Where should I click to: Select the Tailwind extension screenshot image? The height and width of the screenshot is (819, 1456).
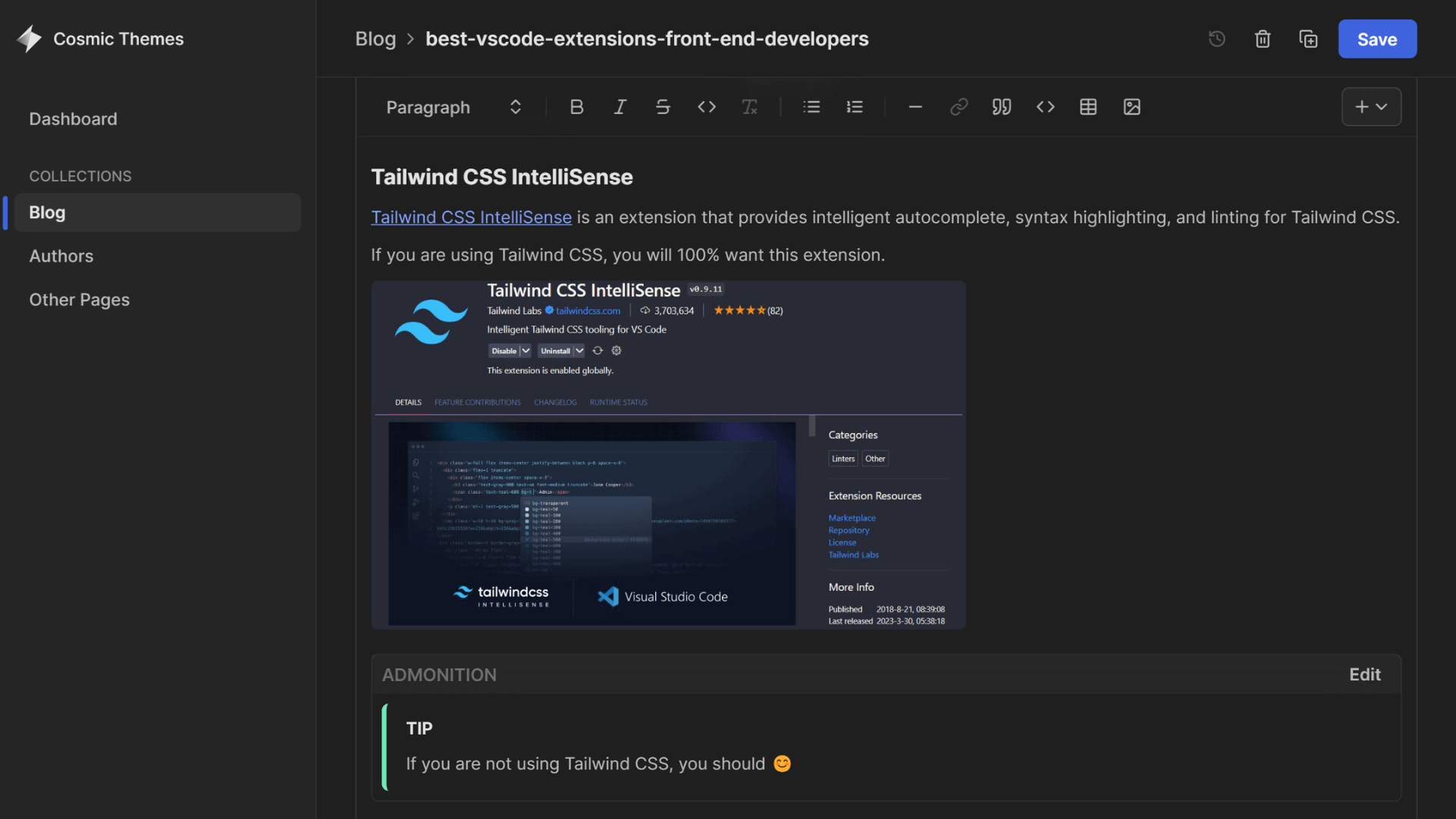[x=668, y=455]
